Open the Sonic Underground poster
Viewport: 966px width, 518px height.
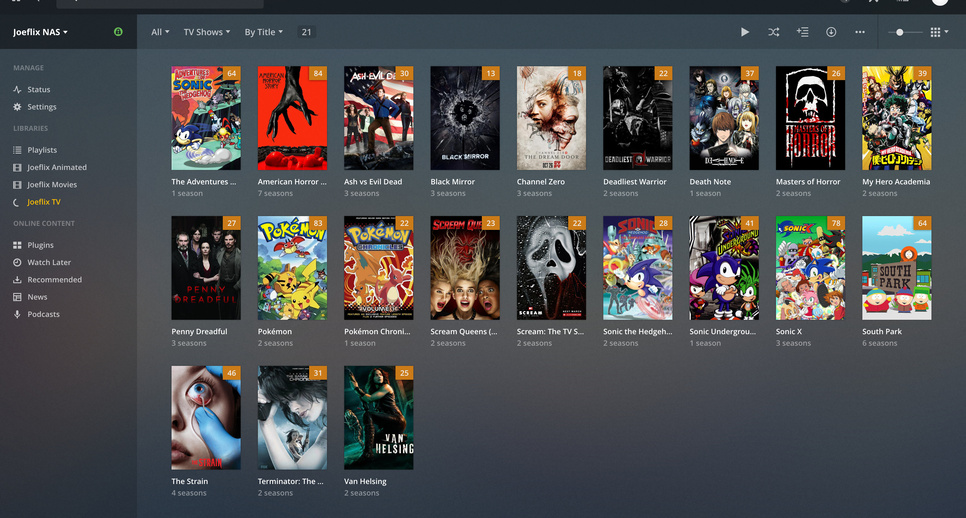(x=724, y=268)
